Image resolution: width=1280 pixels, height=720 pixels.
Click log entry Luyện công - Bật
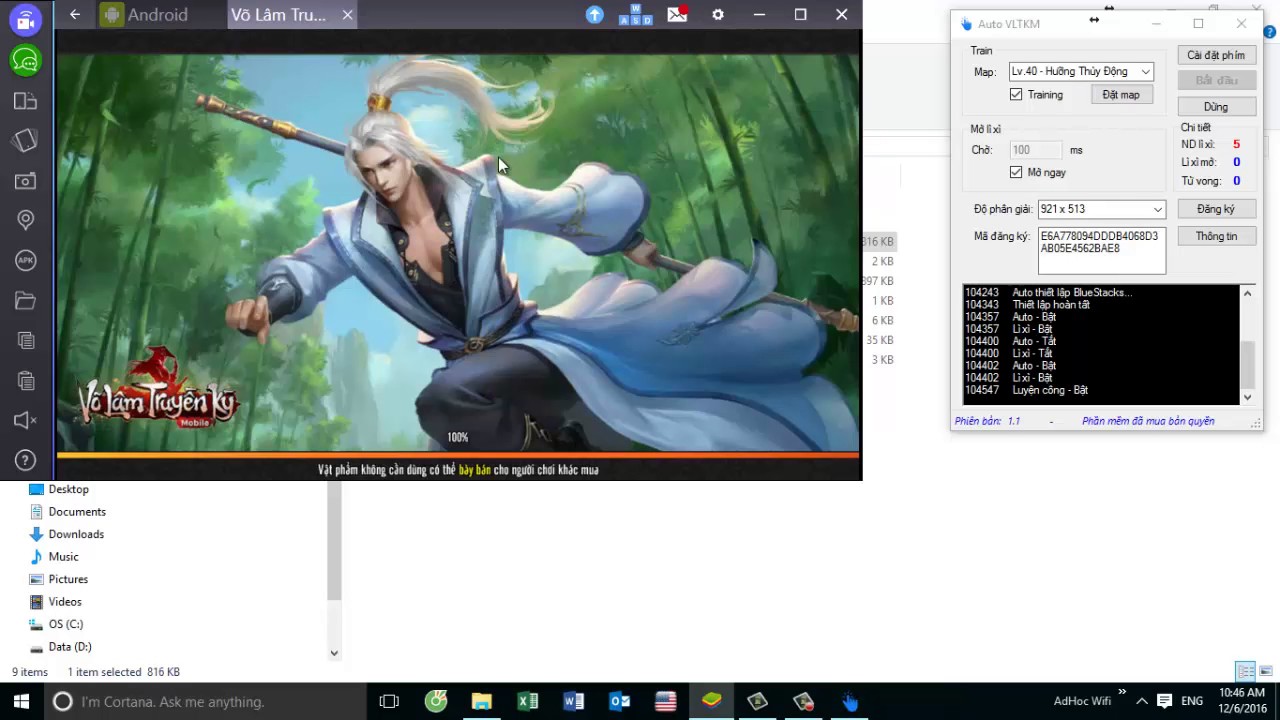1050,390
